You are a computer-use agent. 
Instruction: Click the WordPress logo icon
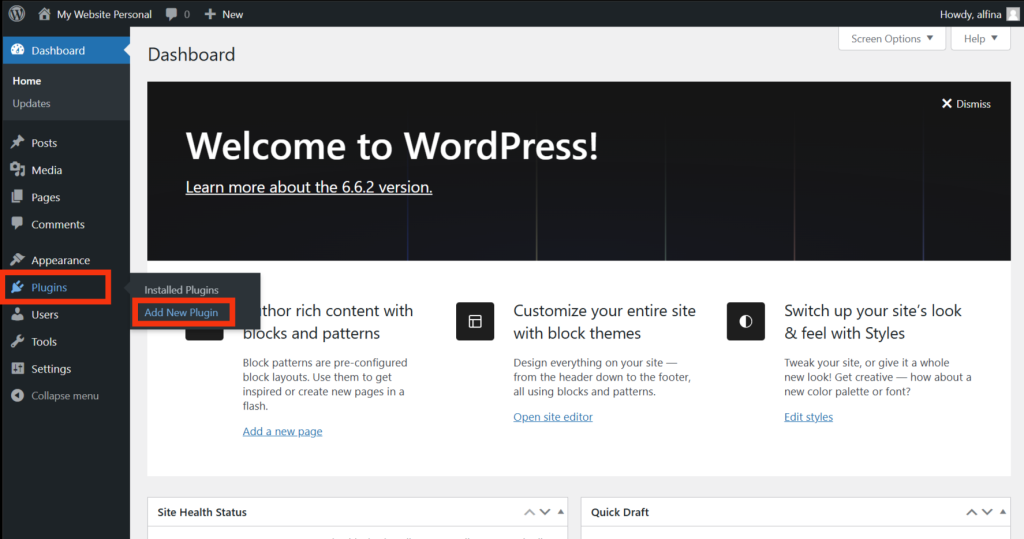16,14
